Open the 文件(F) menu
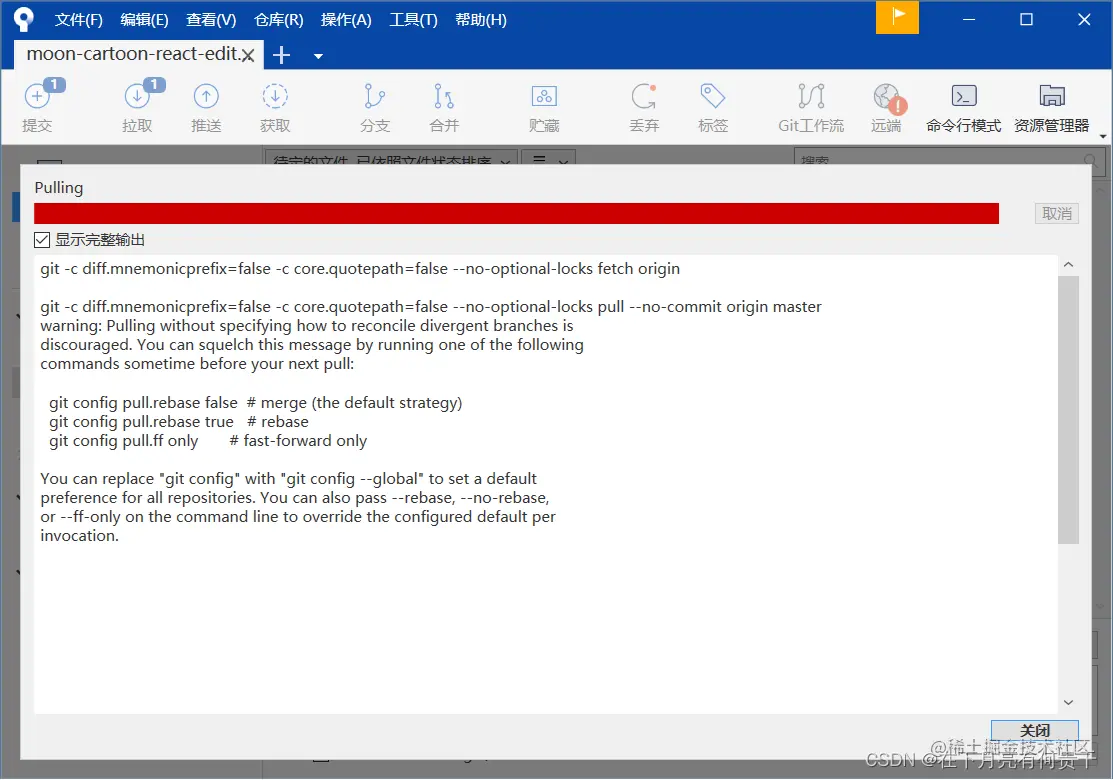The width and height of the screenshot is (1113, 780). tap(78, 20)
